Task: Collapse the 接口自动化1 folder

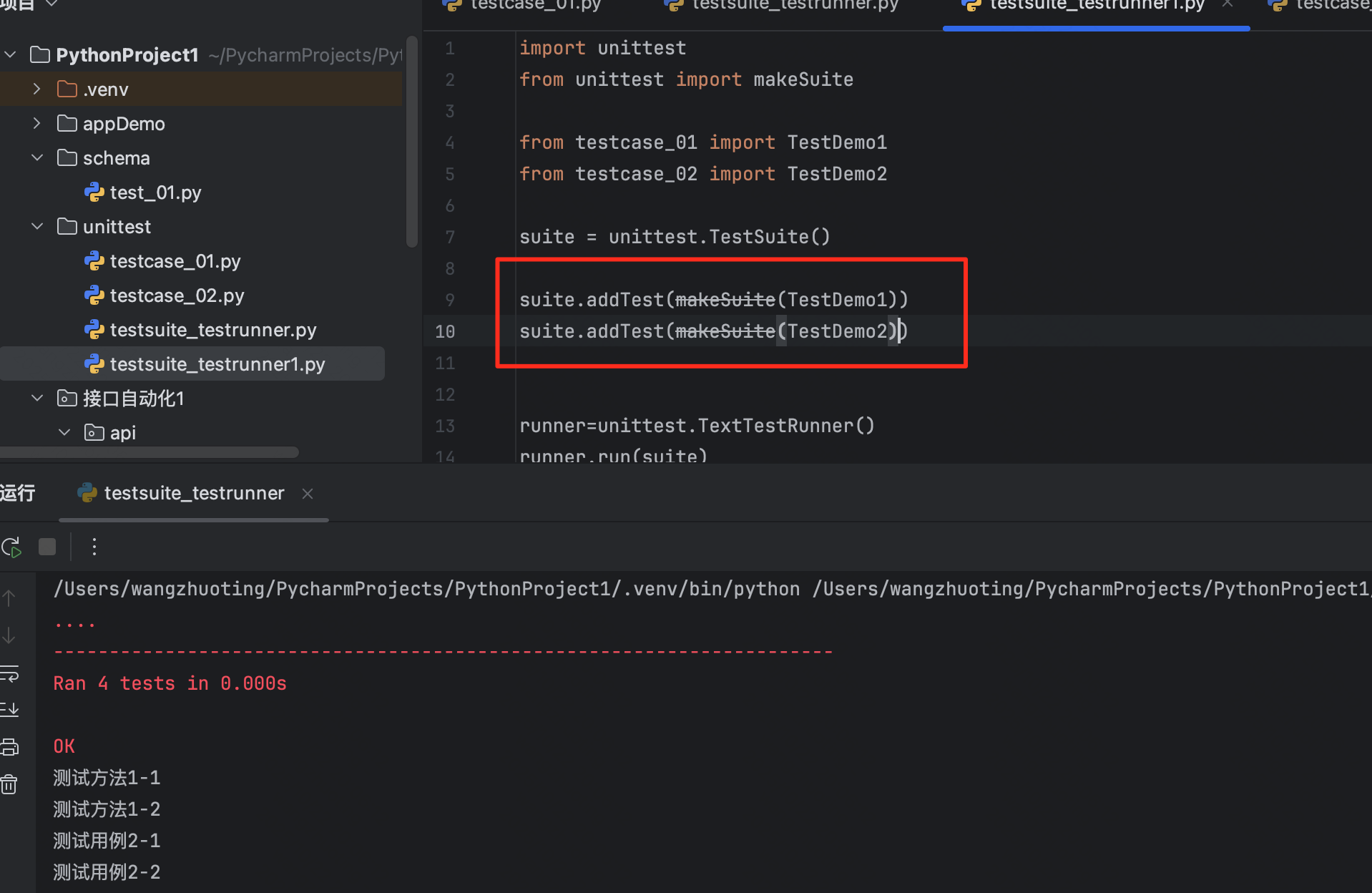Action: [x=37, y=399]
